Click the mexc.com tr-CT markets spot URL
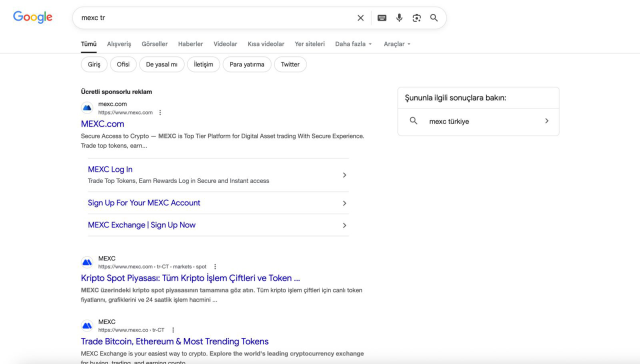Image resolution: width=640 pixels, height=364 pixels. point(152,266)
